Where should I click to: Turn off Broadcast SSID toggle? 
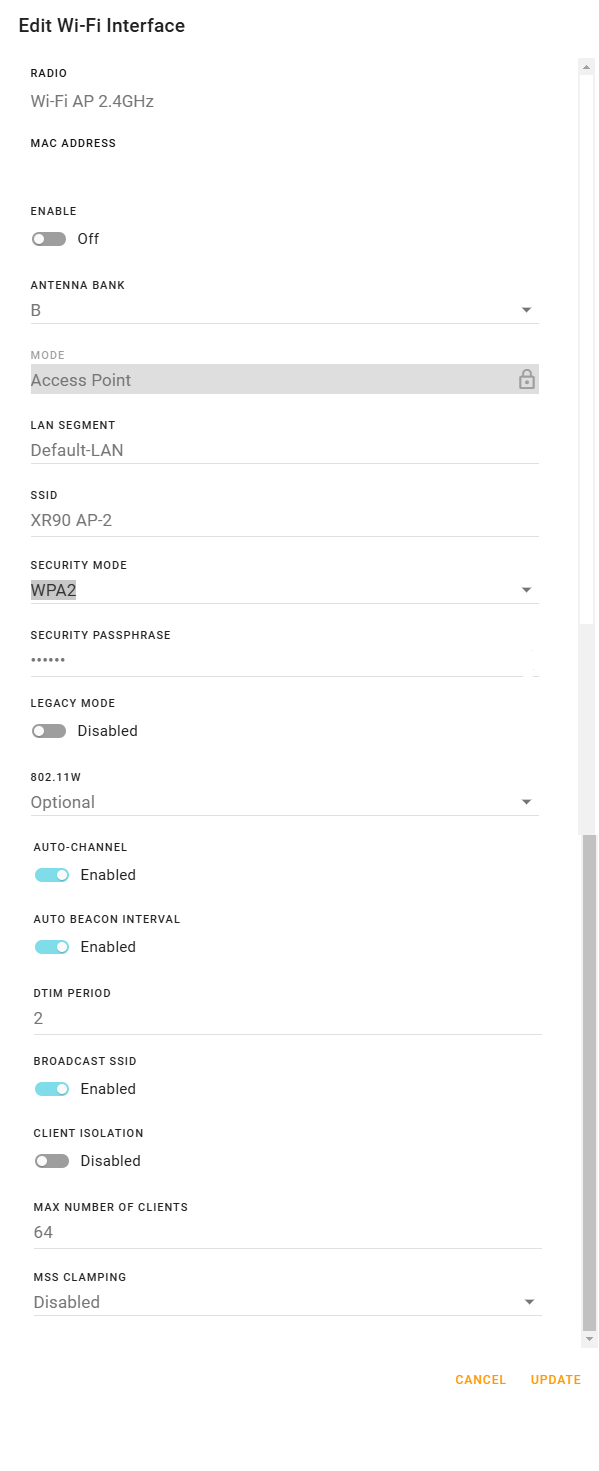coord(52,1089)
